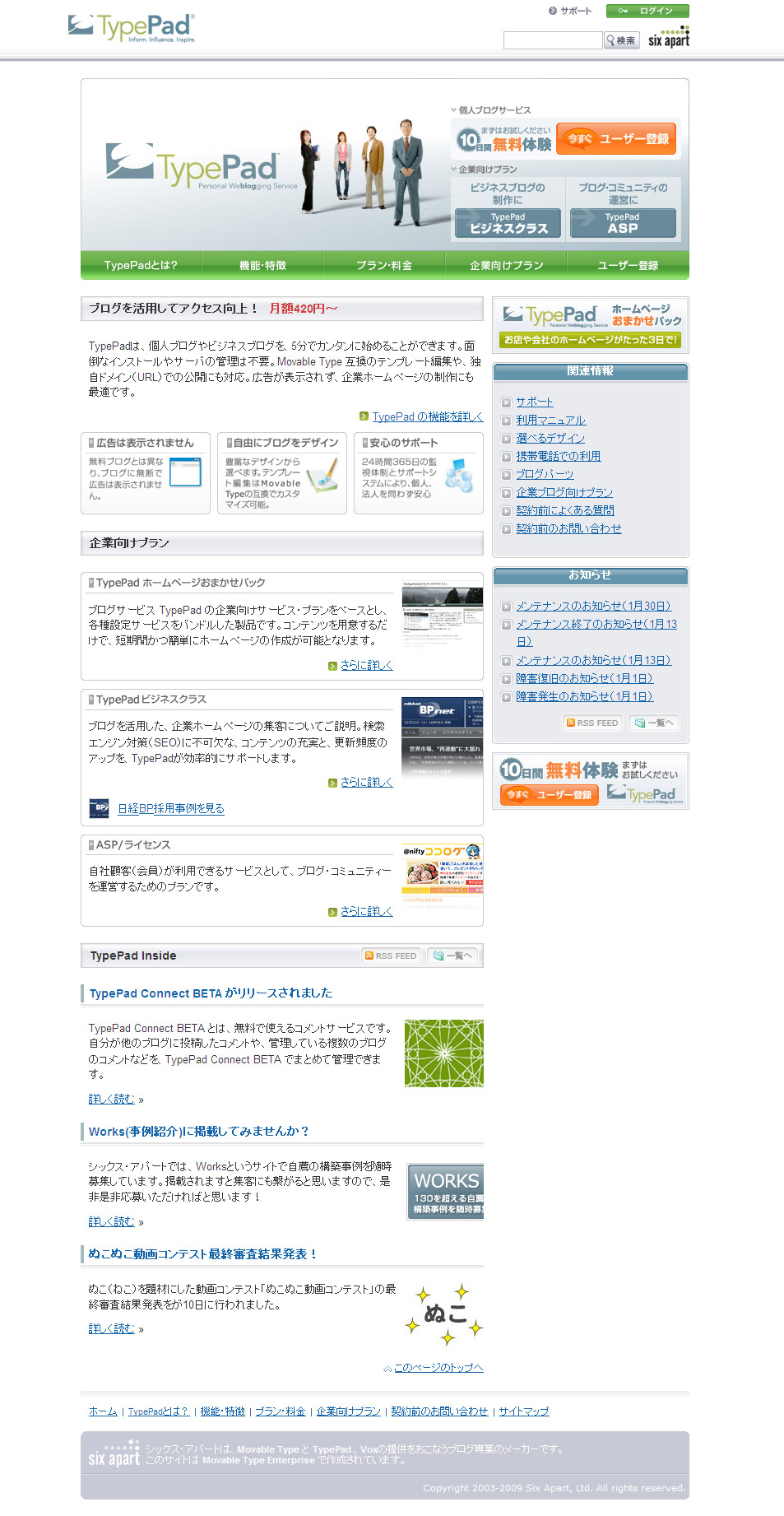Image resolution: width=784 pixels, height=1516 pixels.
Task: Follow さらに詳しく under ホームページおまかせパック
Action: (366, 665)
